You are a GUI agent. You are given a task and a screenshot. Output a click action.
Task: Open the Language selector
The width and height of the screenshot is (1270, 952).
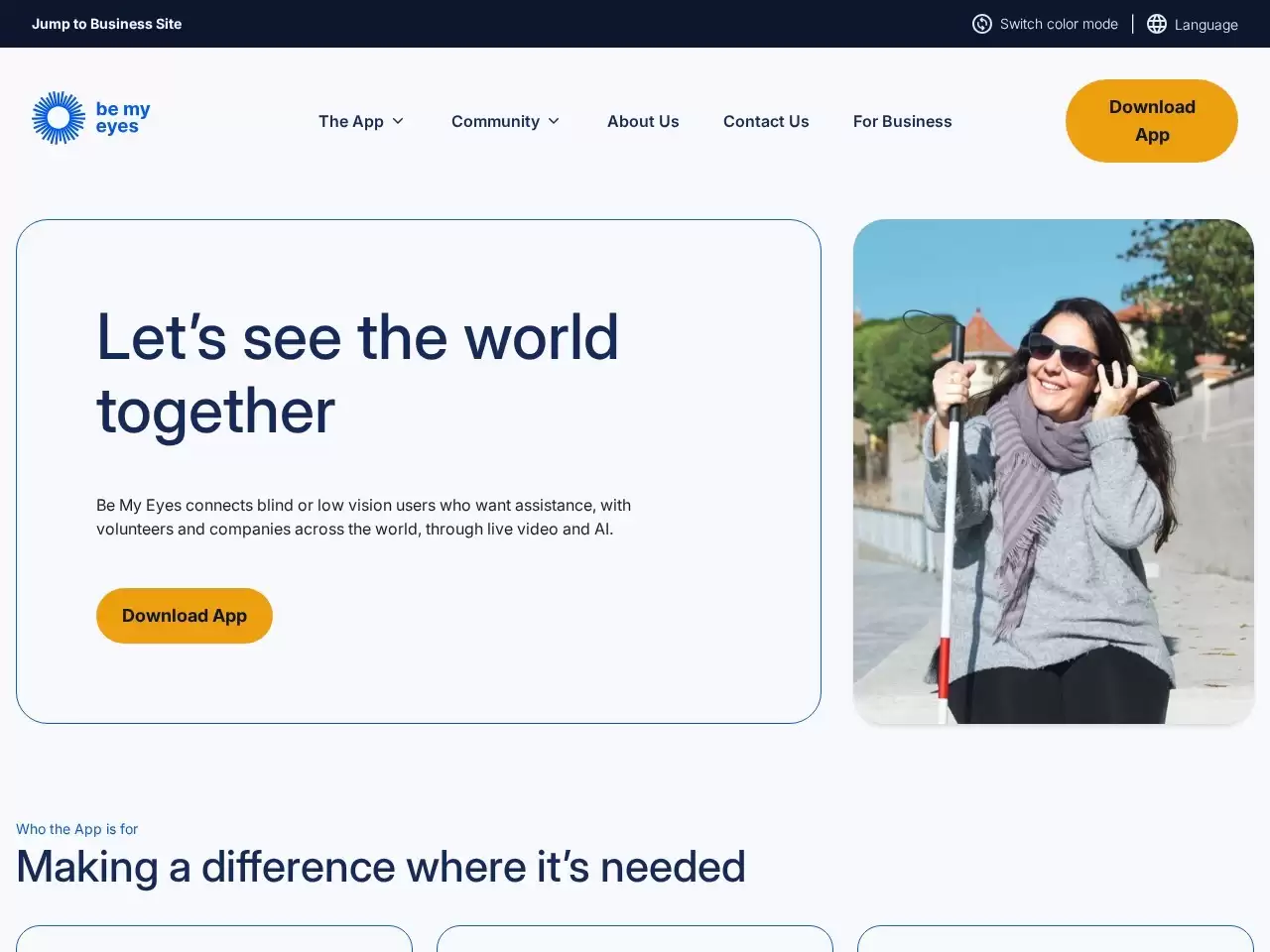tap(1193, 24)
